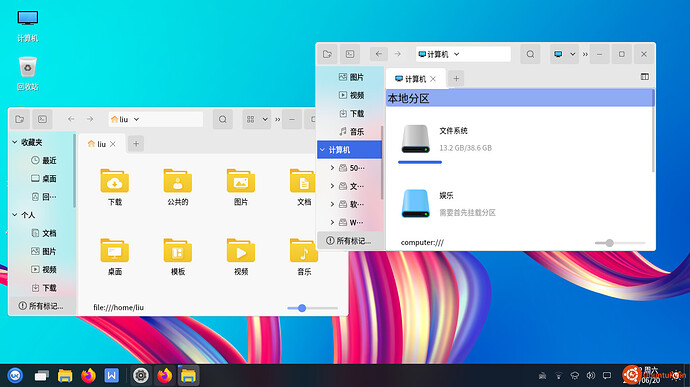Go forward in liu window

pos(90,119)
